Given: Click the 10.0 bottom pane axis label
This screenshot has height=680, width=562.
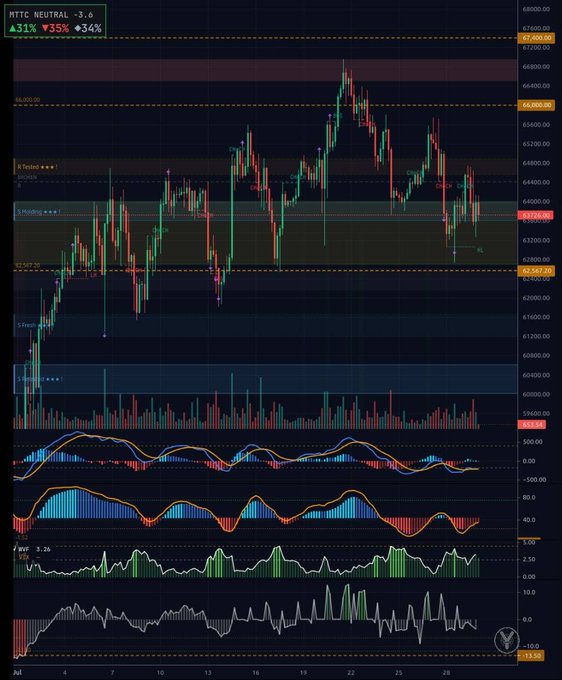Looking at the screenshot, I should [529, 592].
